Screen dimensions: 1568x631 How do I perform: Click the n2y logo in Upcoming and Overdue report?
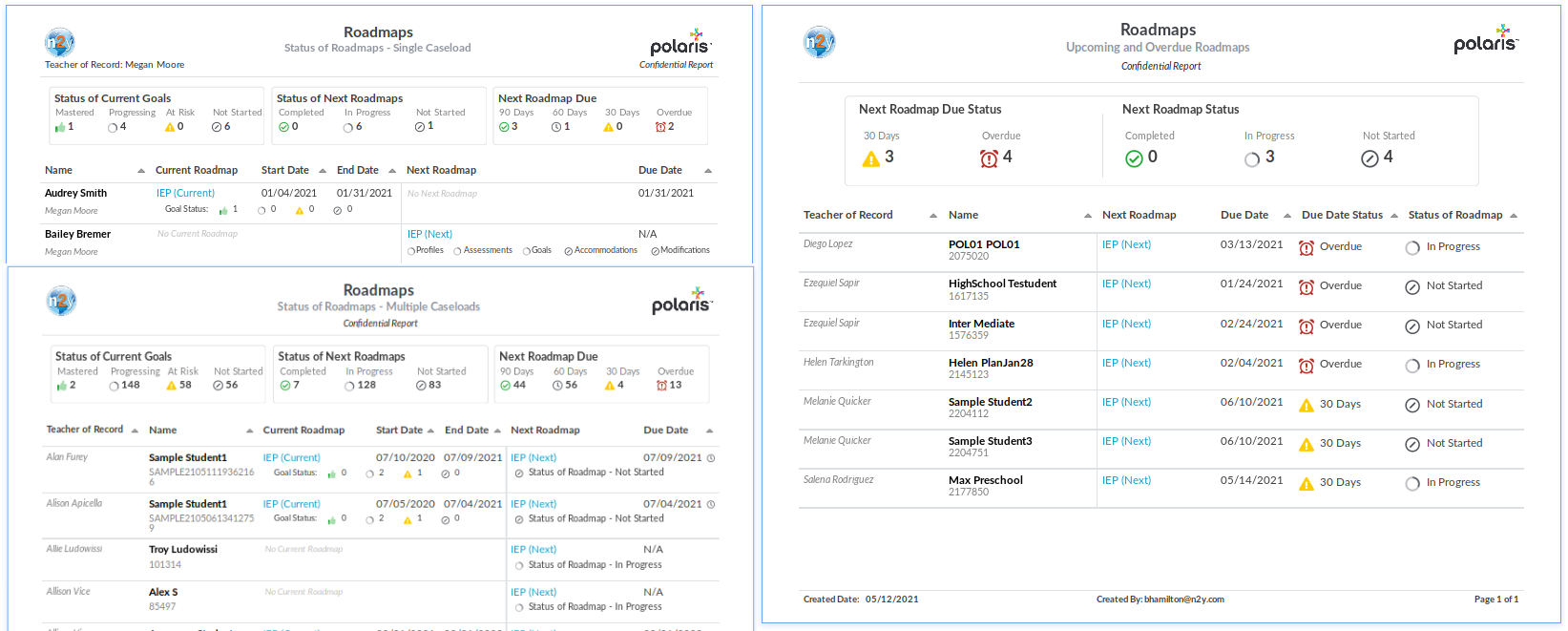point(820,42)
